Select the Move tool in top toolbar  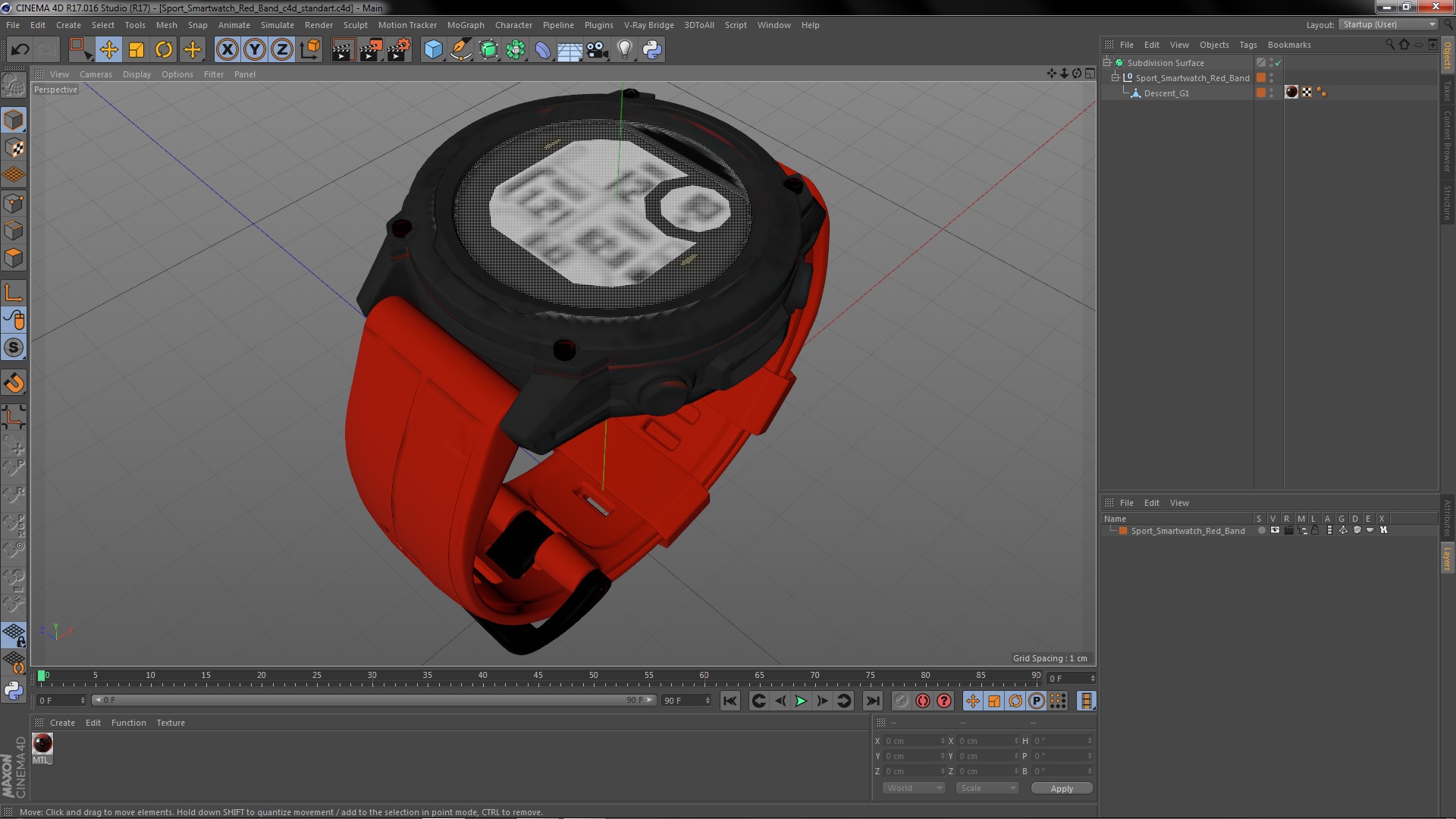[108, 50]
